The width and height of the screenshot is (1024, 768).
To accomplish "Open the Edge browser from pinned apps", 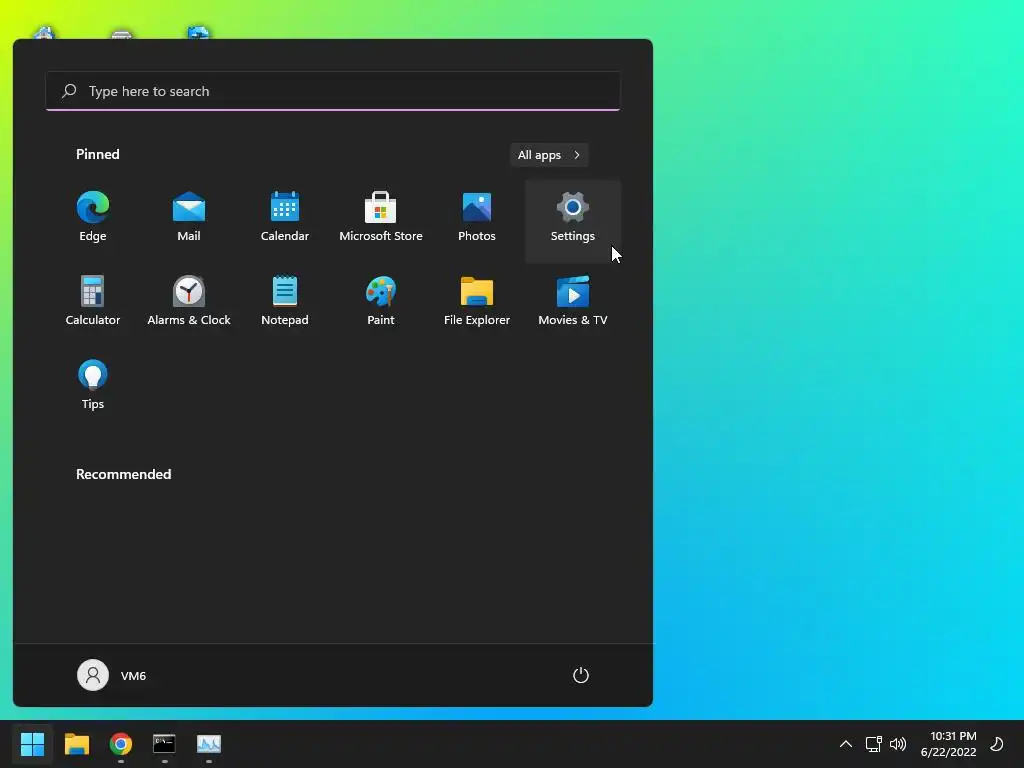I will [93, 218].
